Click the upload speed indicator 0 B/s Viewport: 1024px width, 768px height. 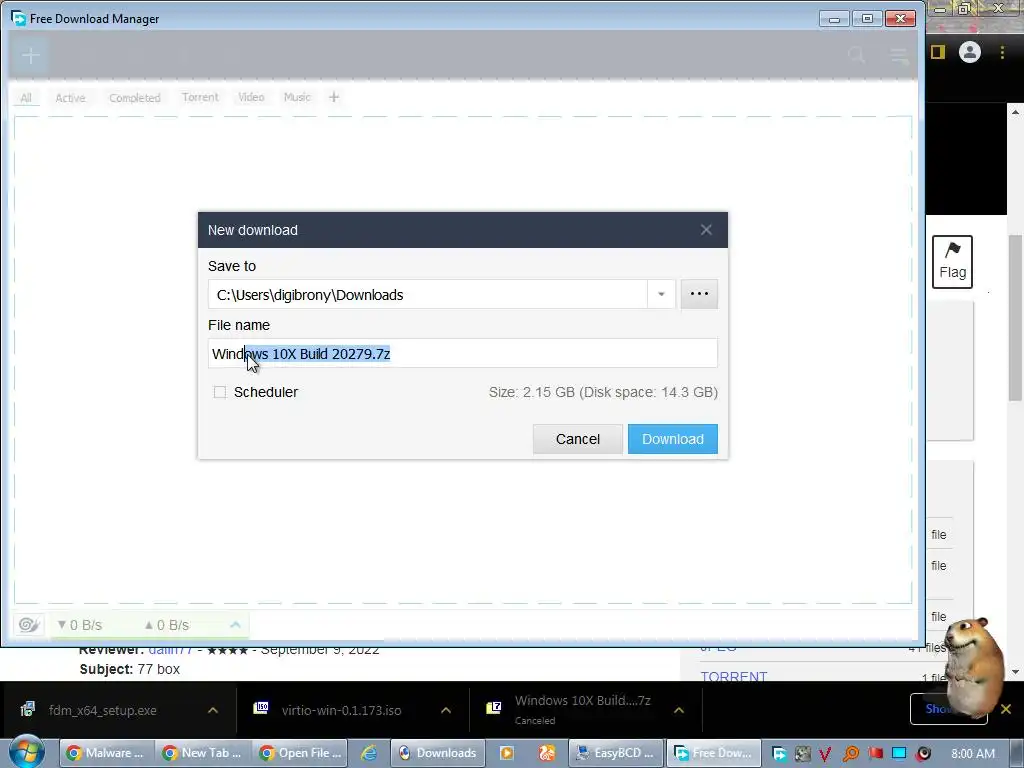[x=167, y=625]
